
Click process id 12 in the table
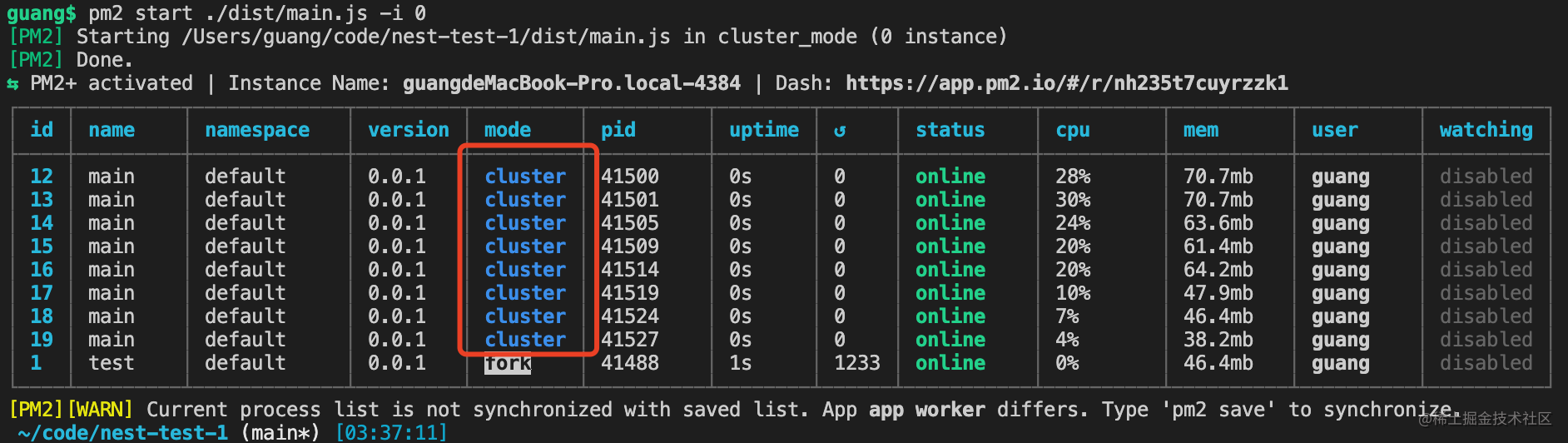pos(42,177)
